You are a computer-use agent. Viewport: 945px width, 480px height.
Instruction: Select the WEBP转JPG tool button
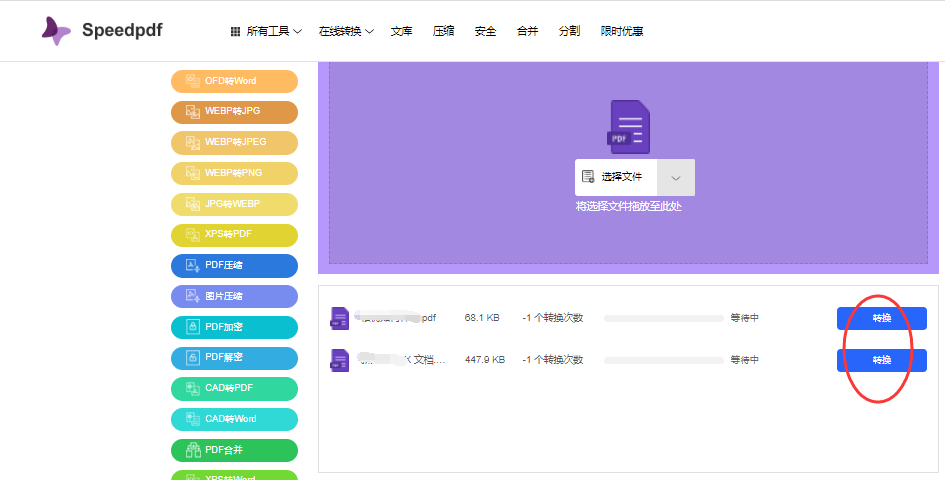pyautogui.click(x=234, y=112)
